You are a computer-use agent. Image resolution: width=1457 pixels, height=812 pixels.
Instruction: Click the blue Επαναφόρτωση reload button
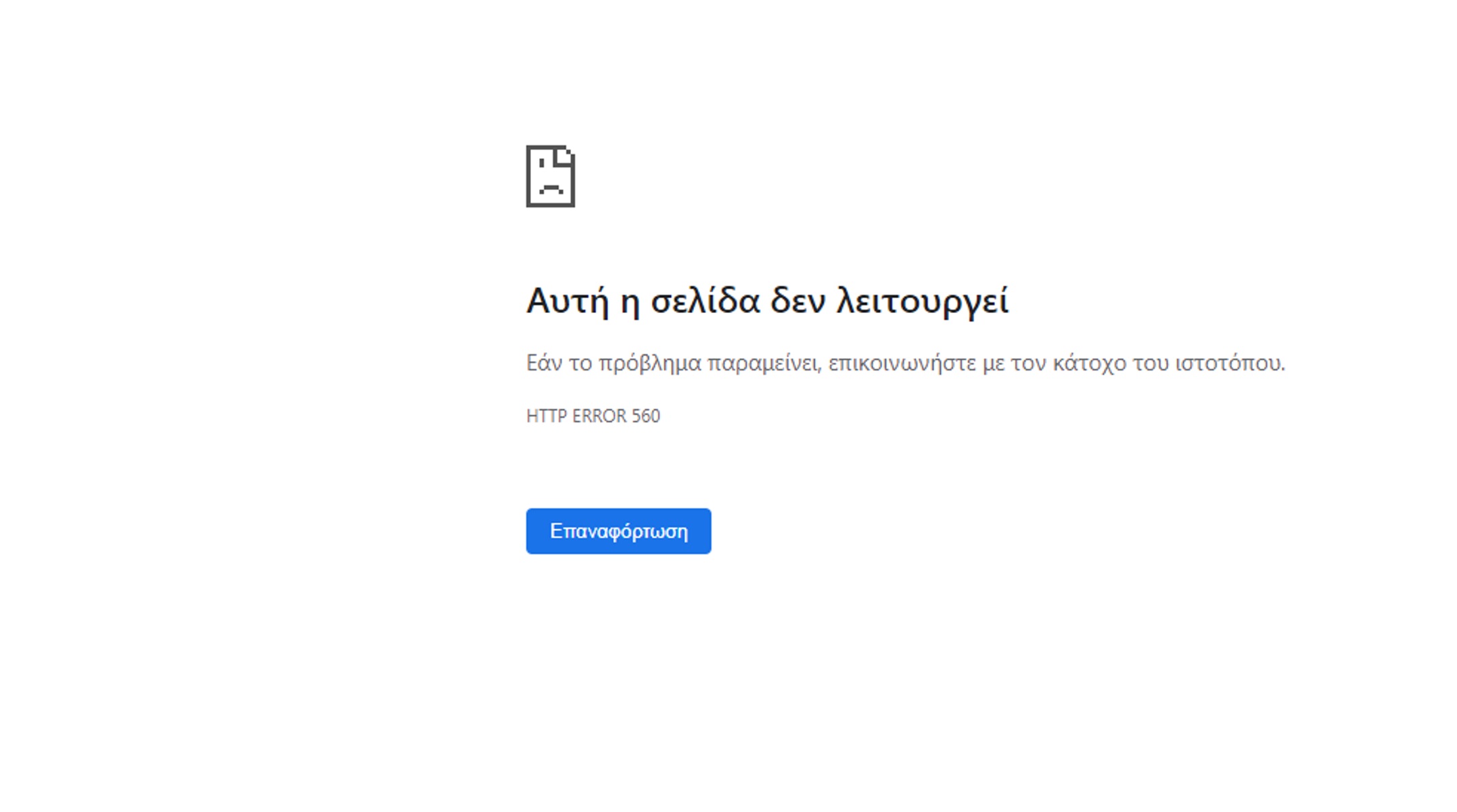[x=618, y=531]
